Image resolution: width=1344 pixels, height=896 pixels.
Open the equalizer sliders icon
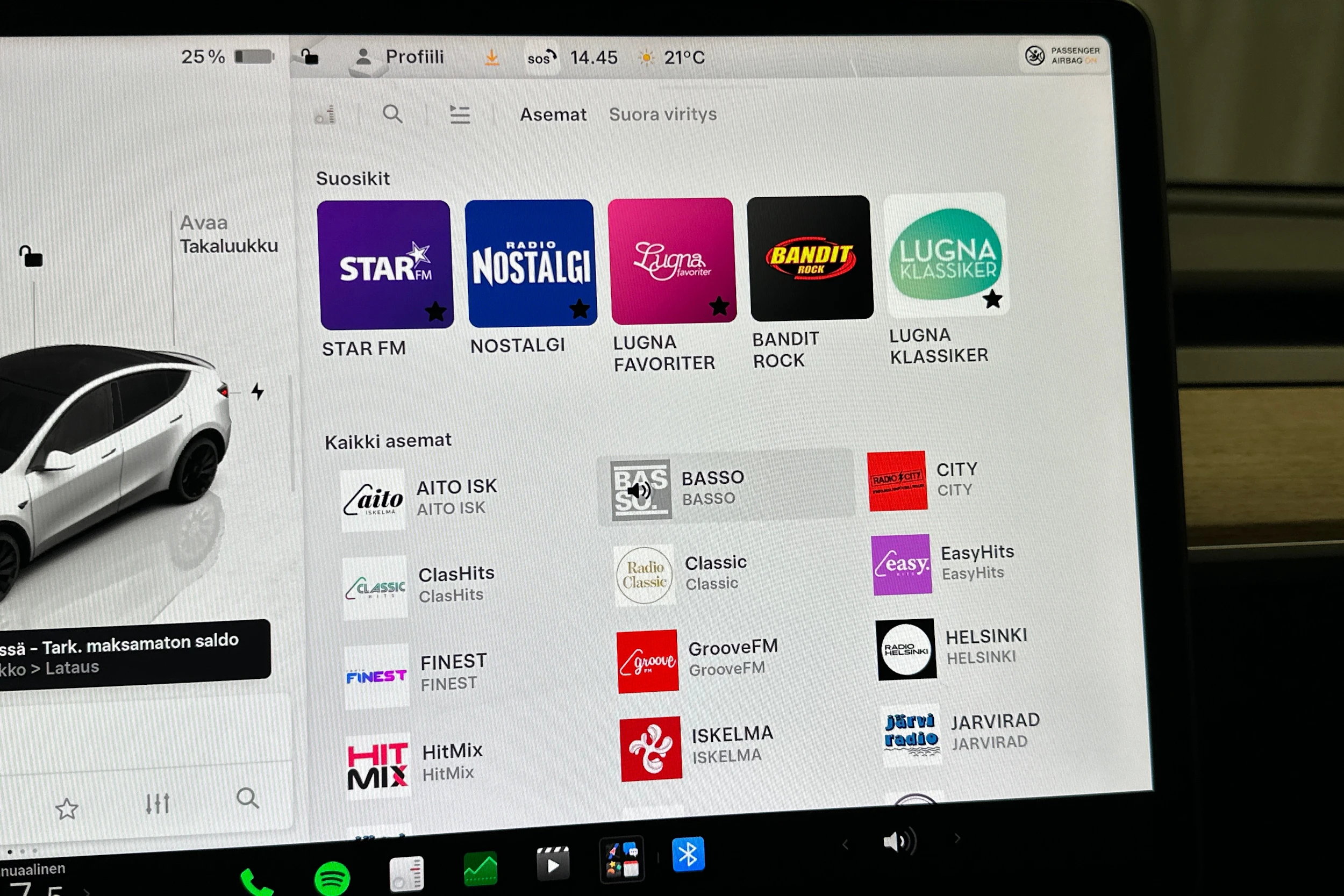[x=157, y=804]
